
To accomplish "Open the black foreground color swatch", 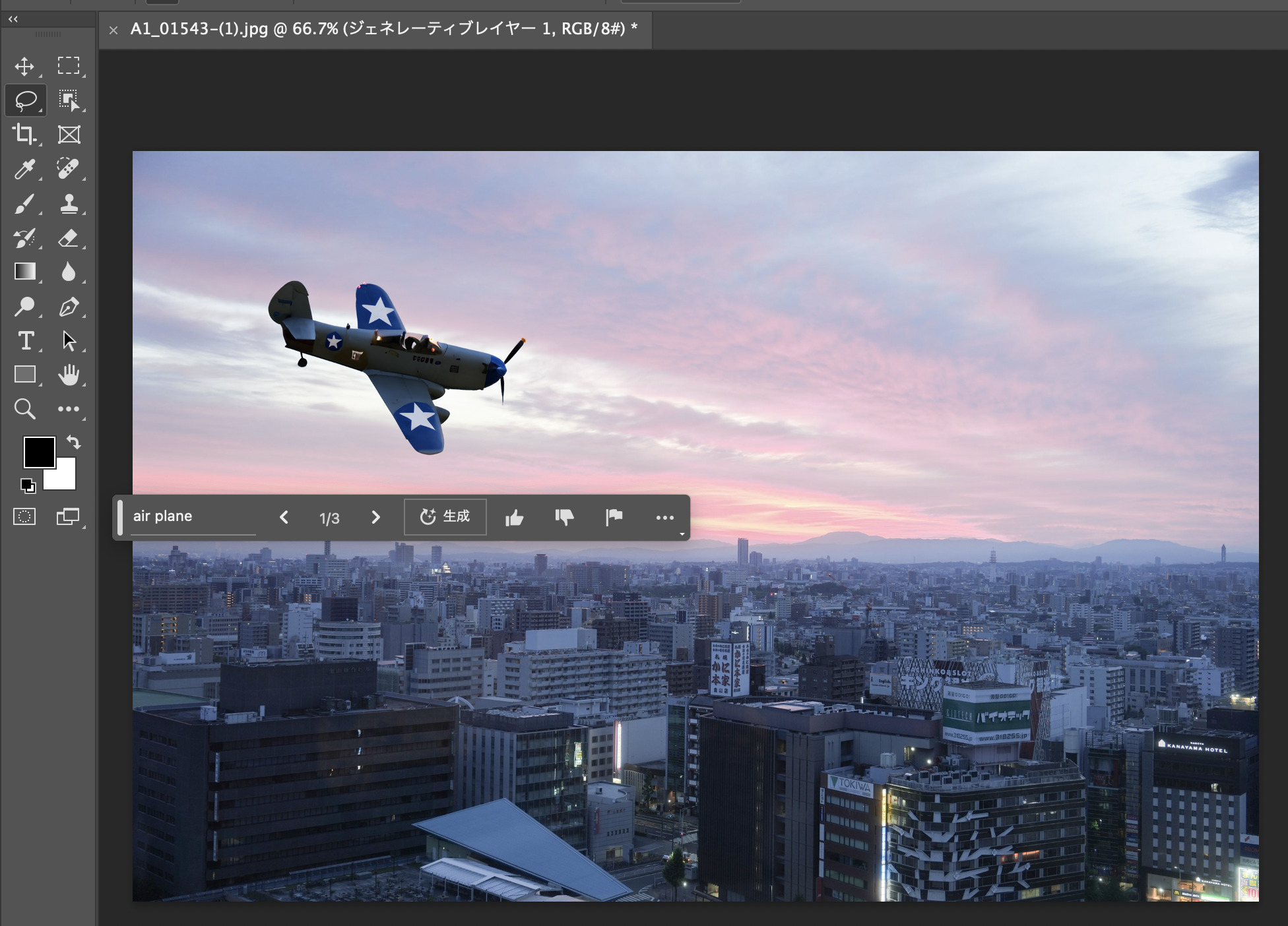I will (x=39, y=452).
